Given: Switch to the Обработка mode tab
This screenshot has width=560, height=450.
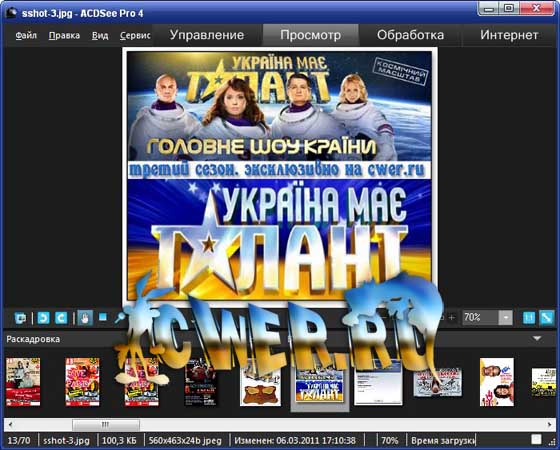Looking at the screenshot, I should click(x=410, y=35).
